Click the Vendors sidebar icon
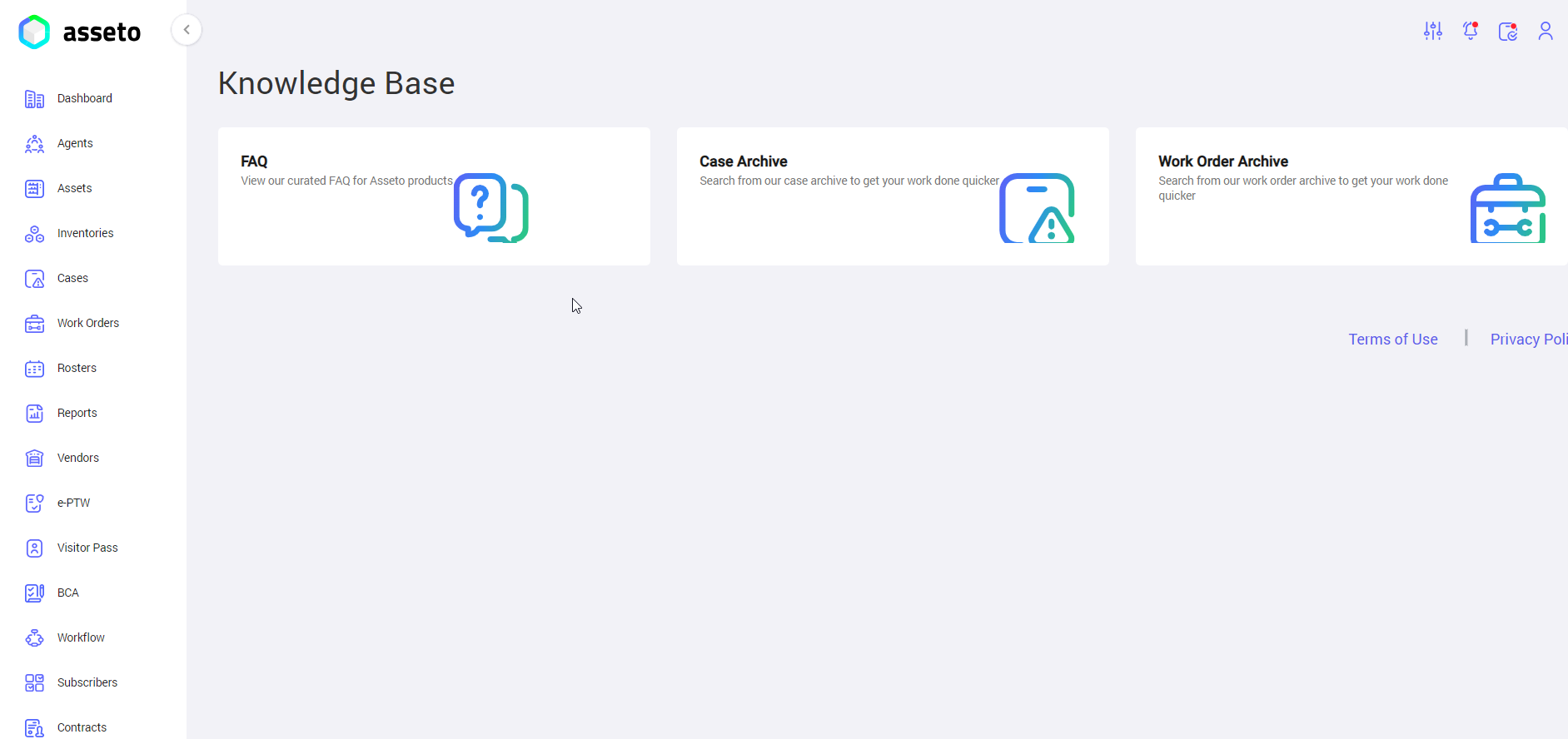 click(34, 459)
